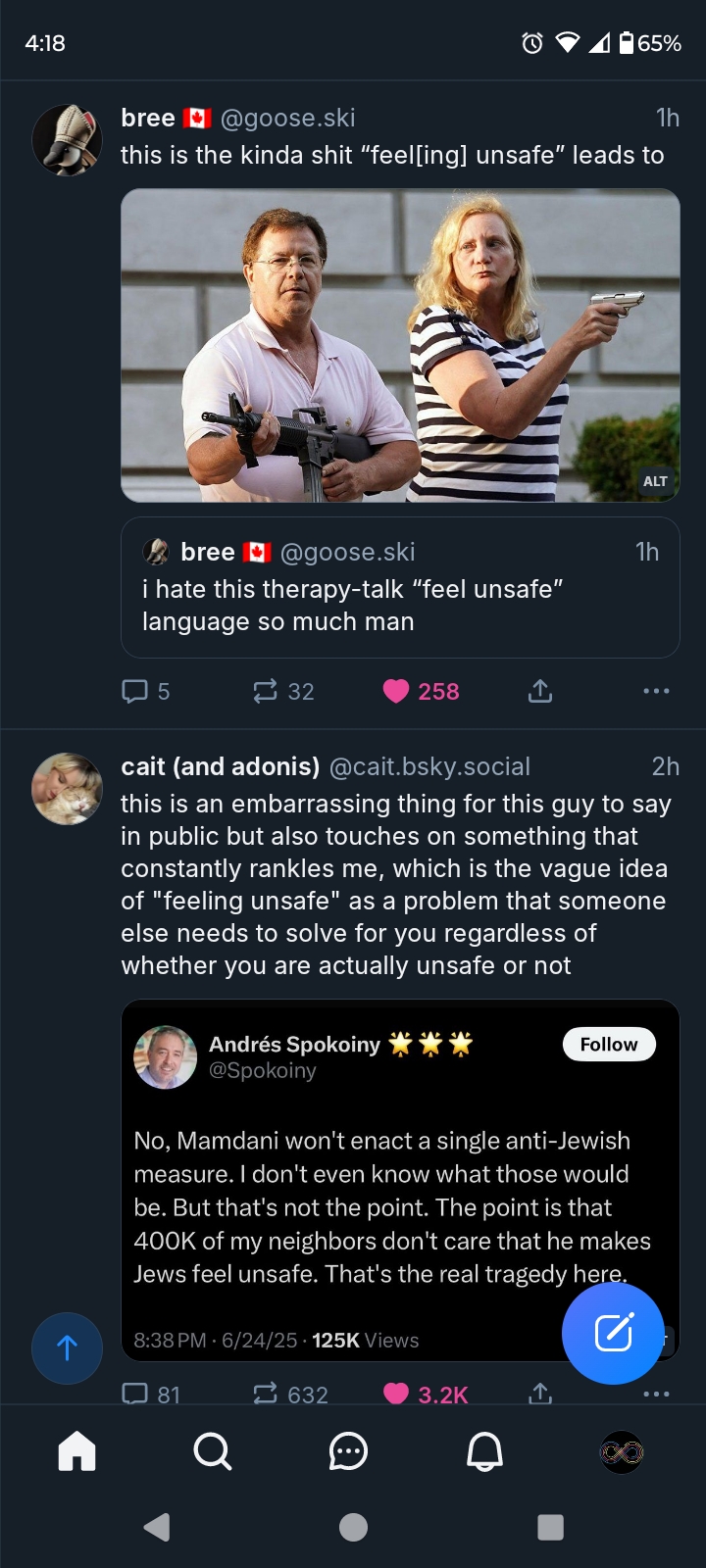Open more options on cait's post
The height and width of the screenshot is (1568, 706).
point(656,1394)
